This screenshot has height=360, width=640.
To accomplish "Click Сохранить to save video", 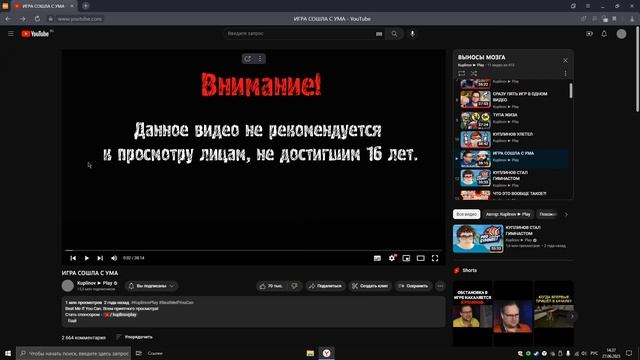I will (x=413, y=286).
